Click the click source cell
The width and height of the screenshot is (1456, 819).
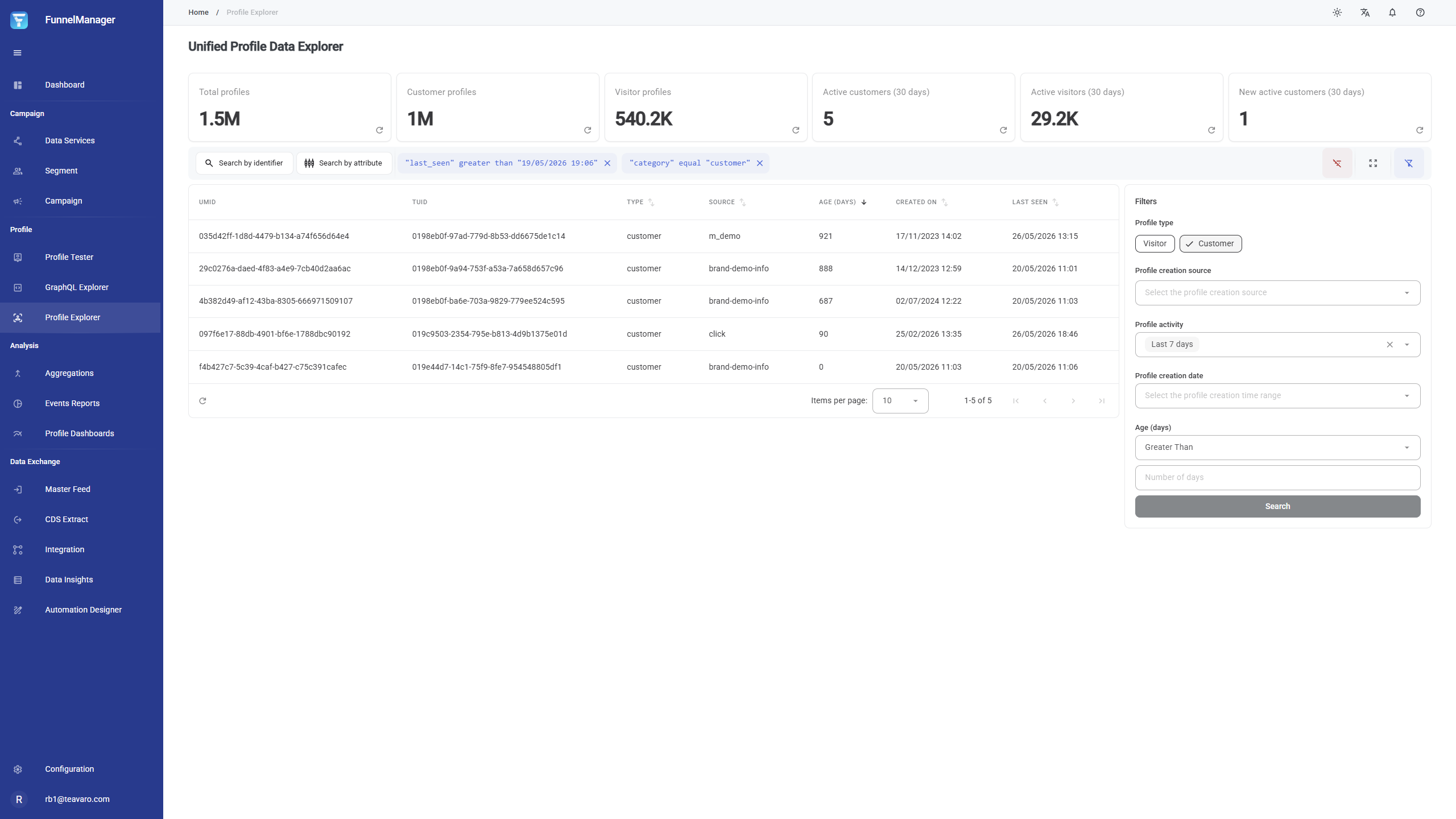tap(717, 334)
